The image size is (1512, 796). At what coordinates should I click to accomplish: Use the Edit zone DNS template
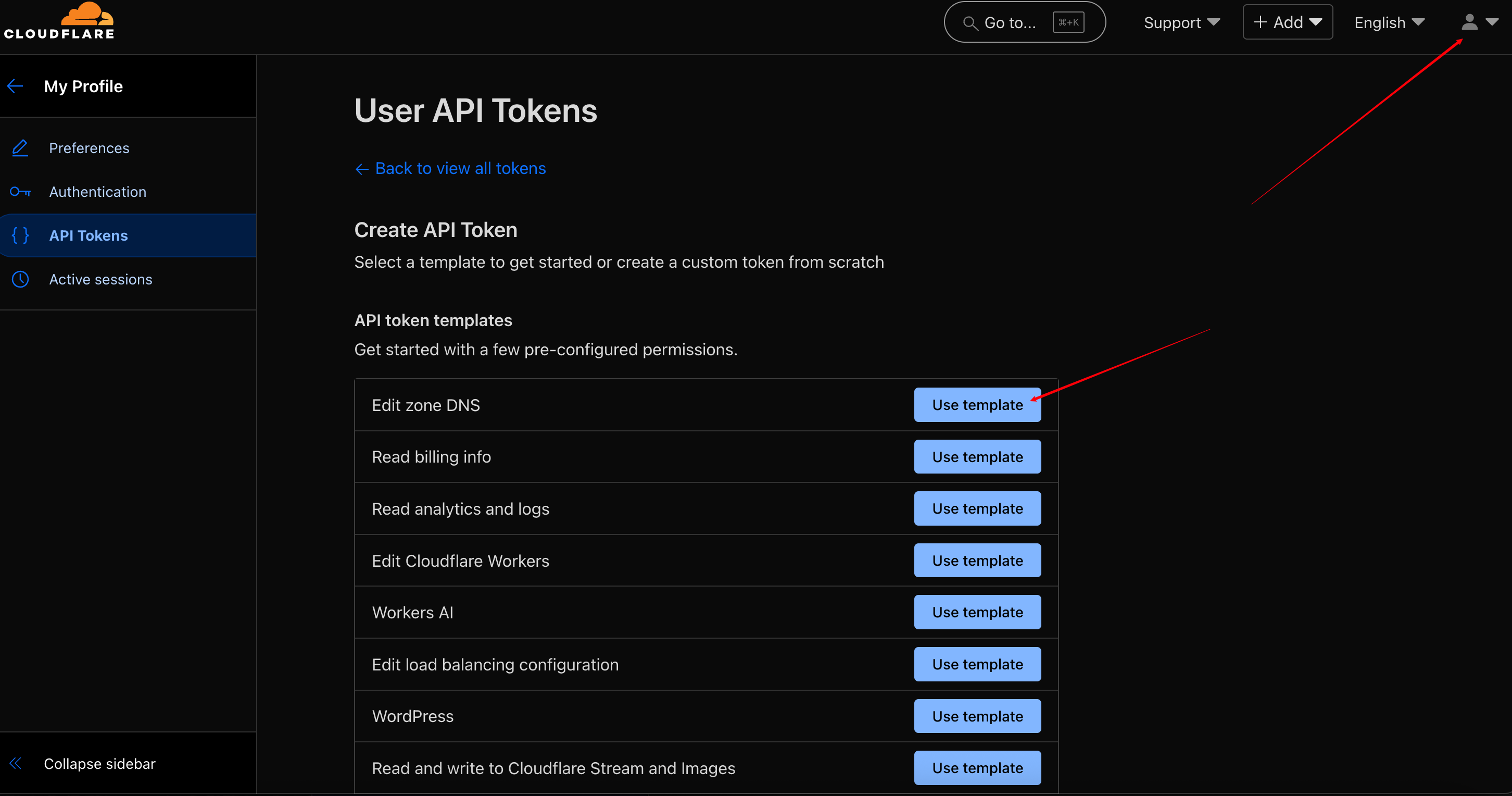[977, 405]
